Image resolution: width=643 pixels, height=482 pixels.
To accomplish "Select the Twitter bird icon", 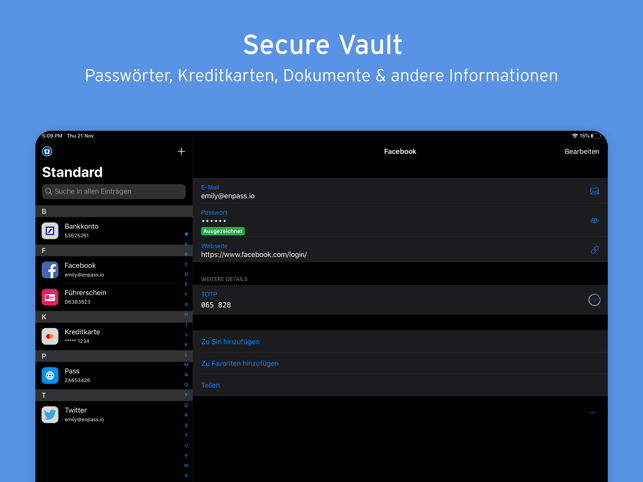I will [50, 415].
